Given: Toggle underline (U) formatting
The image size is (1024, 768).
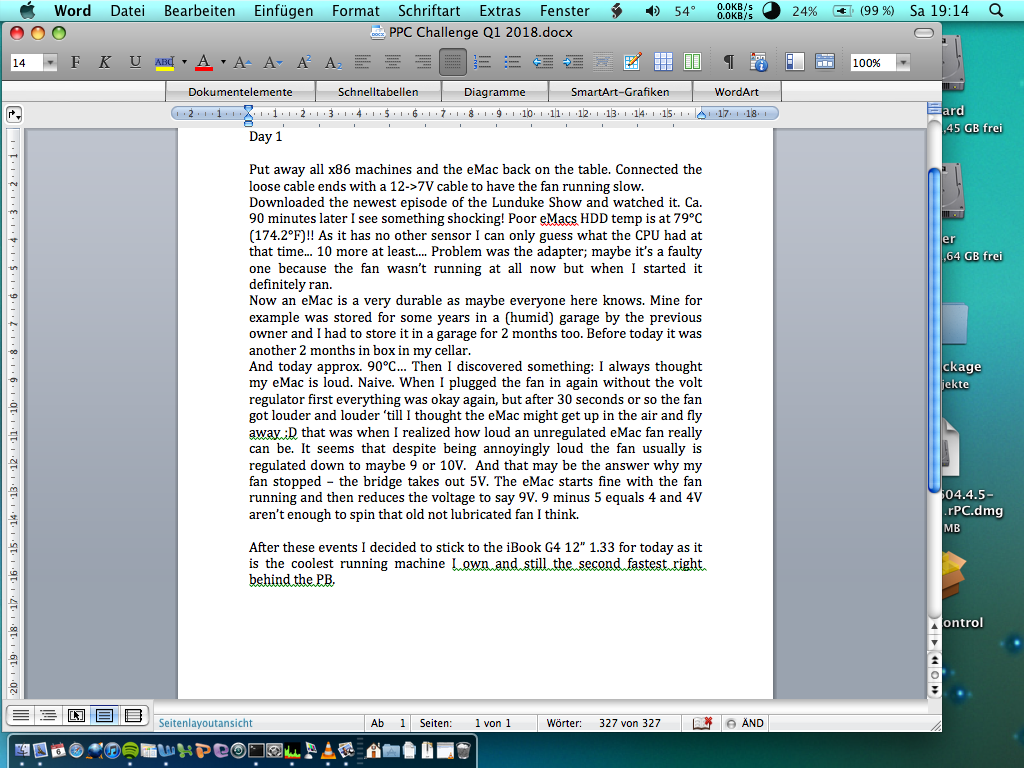Looking at the screenshot, I should (135, 62).
